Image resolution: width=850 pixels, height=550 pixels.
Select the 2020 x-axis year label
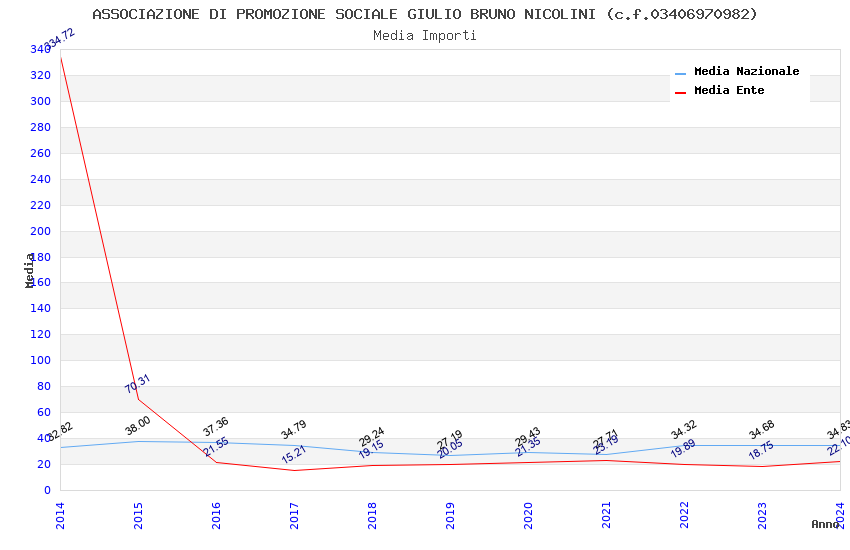pyautogui.click(x=528, y=515)
